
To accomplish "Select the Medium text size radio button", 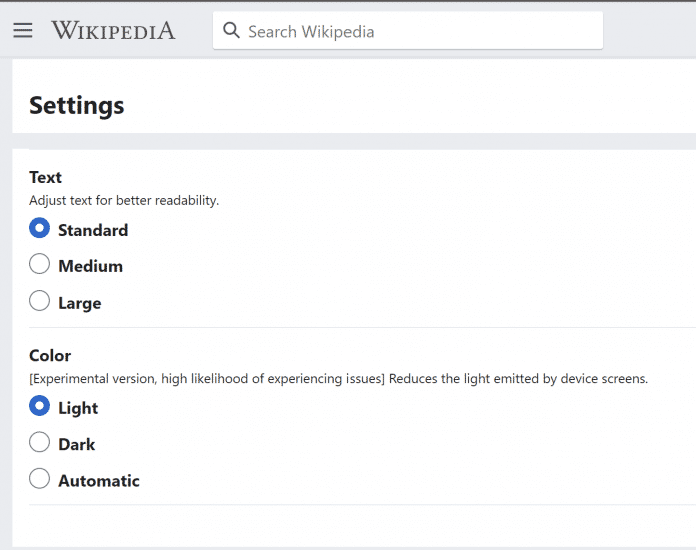I will [40, 264].
